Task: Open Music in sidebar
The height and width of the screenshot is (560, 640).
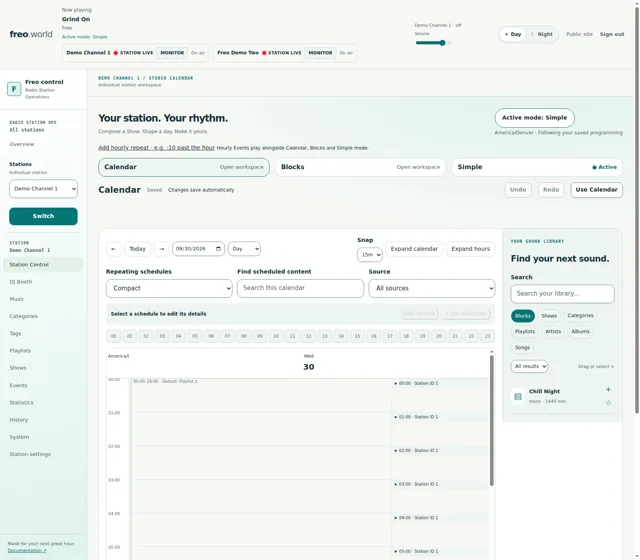Action: [17, 299]
